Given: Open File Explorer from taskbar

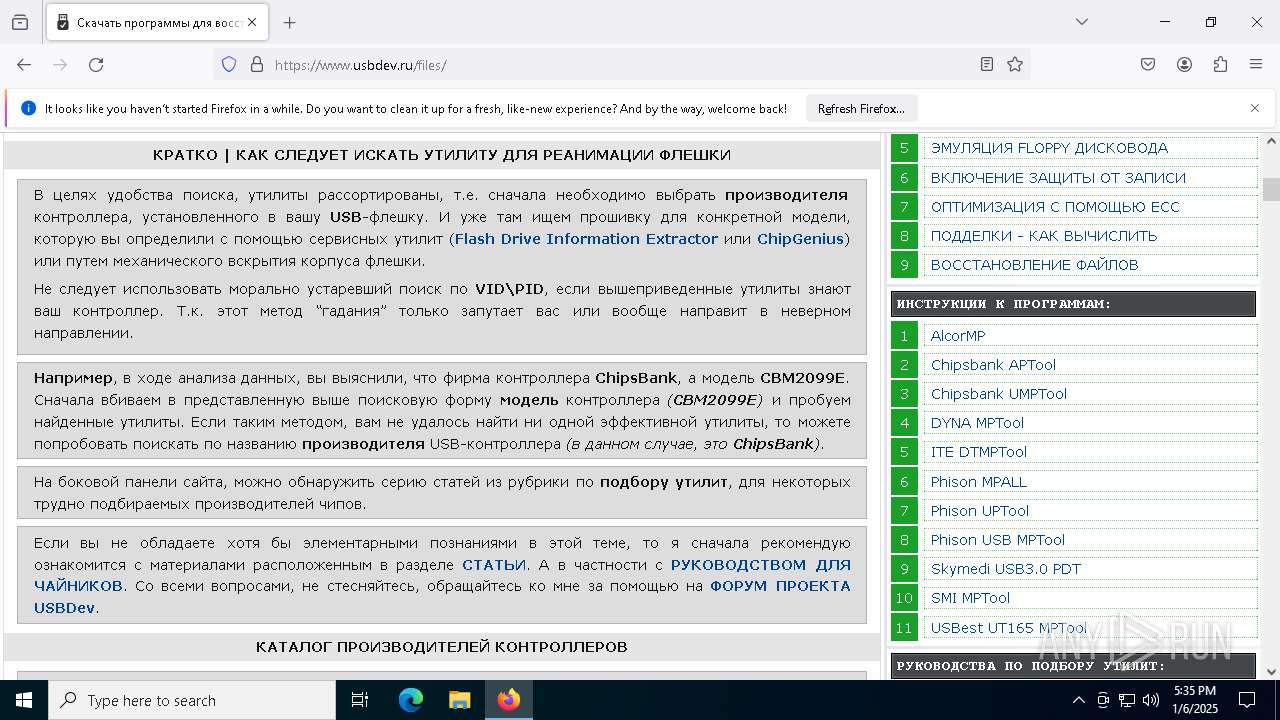Looking at the screenshot, I should click(x=459, y=700).
